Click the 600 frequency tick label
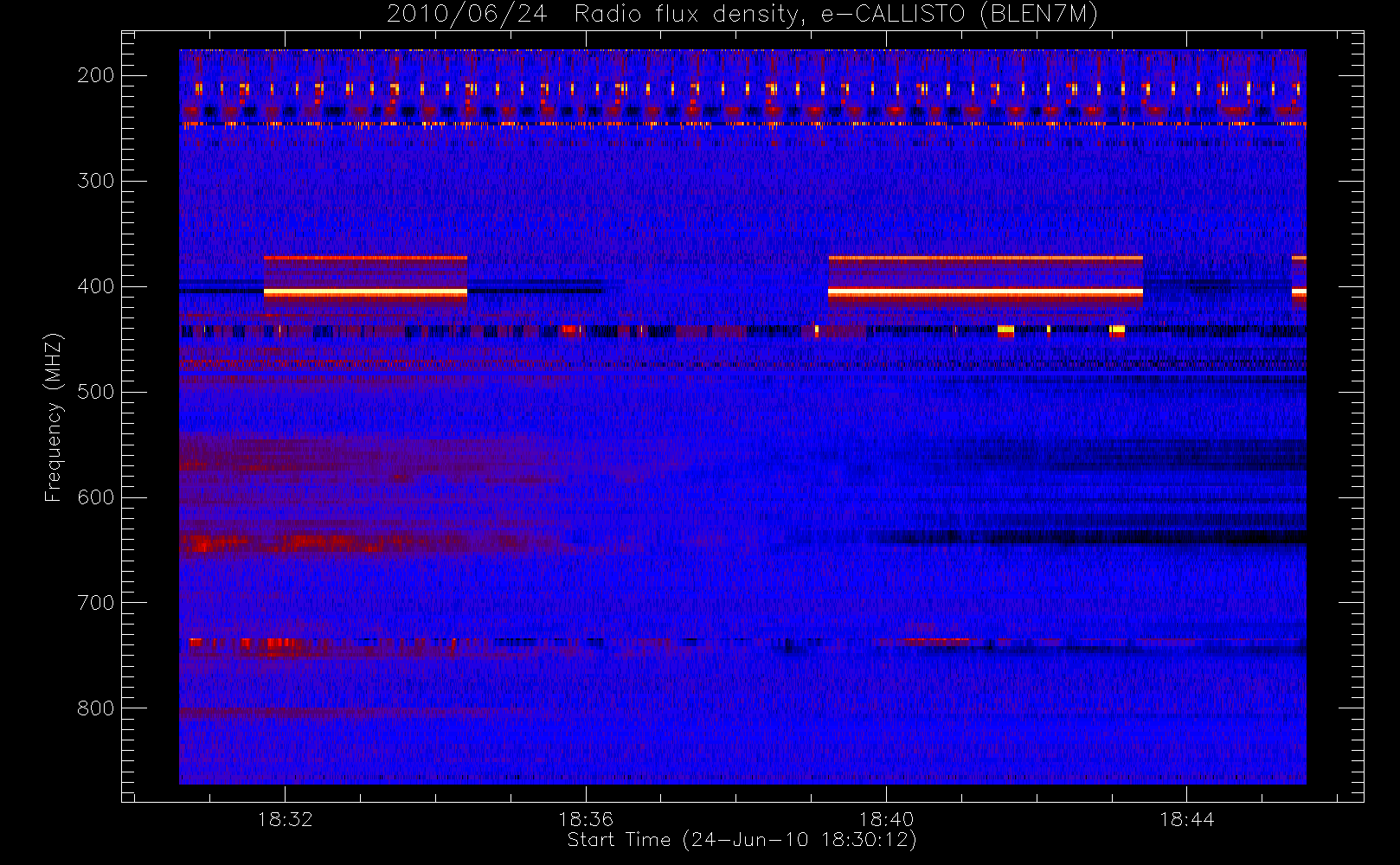This screenshot has height=865, width=1400. (95, 497)
